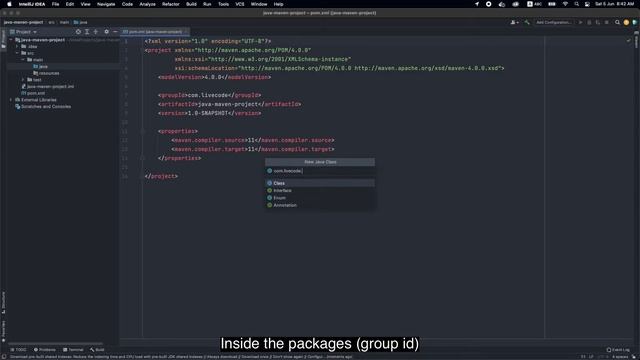
Task: Open the TODO tool window
Action: click(x=18, y=350)
